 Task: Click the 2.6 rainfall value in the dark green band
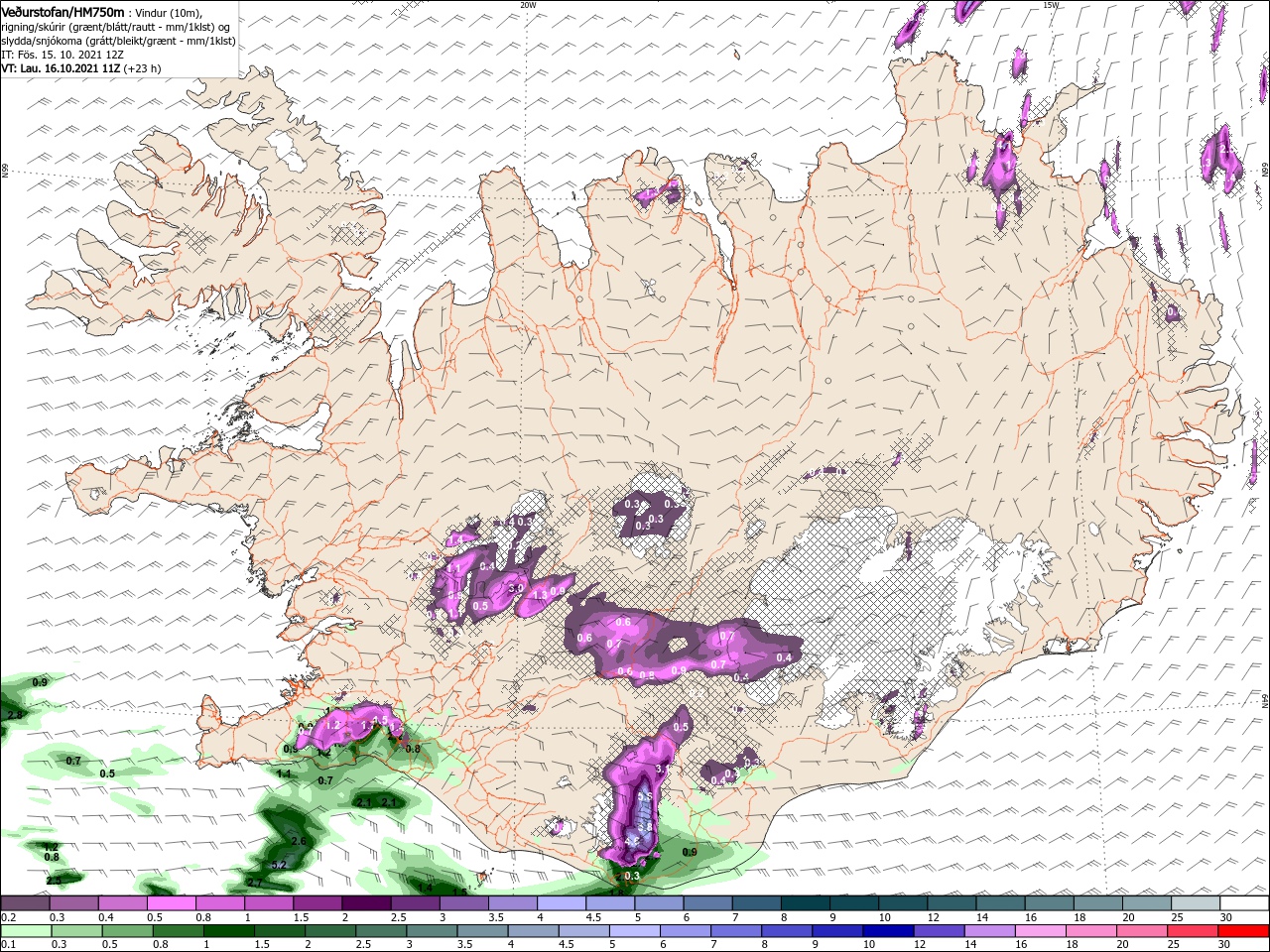[x=299, y=841]
